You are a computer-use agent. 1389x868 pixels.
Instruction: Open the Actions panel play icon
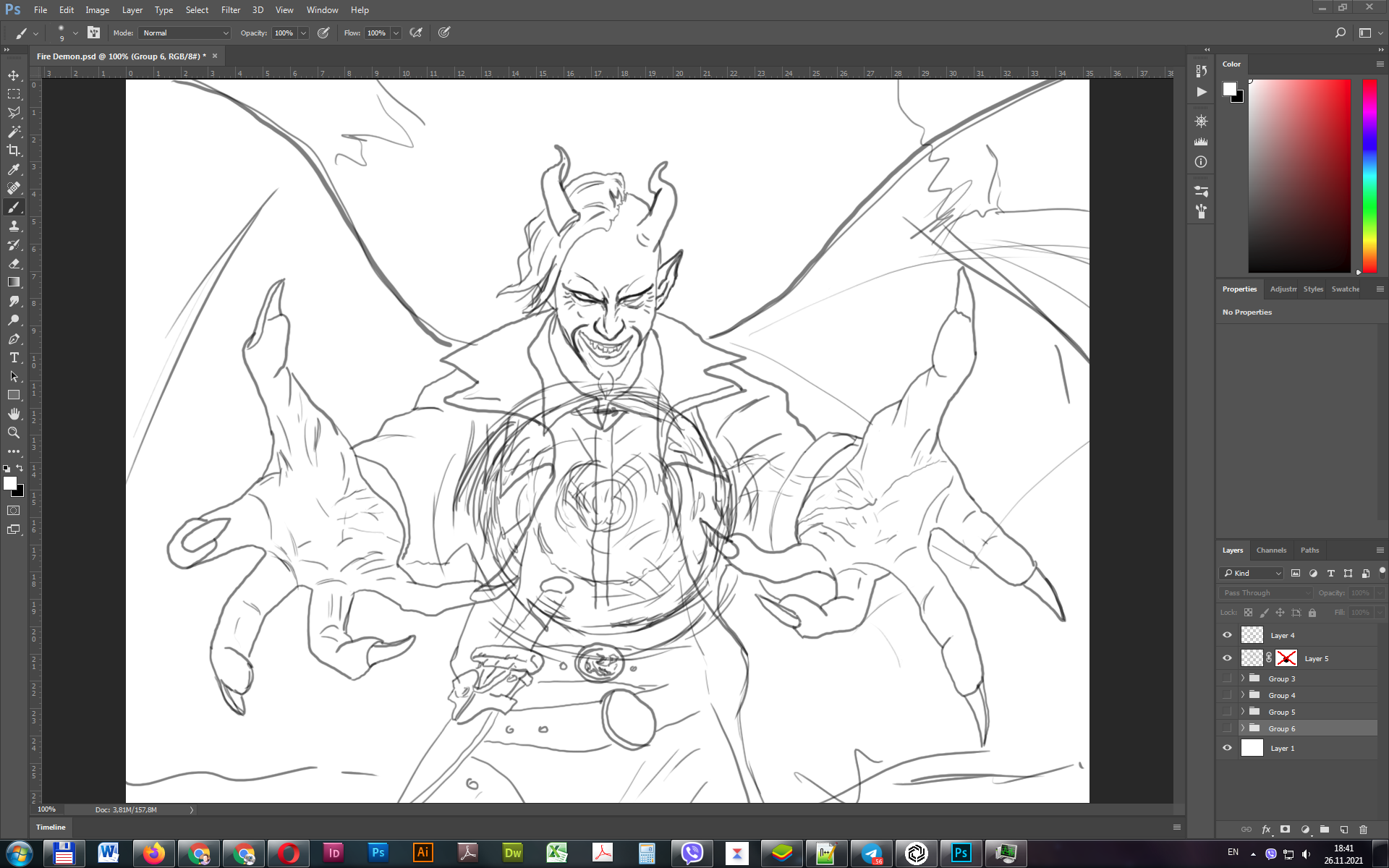tap(1201, 92)
